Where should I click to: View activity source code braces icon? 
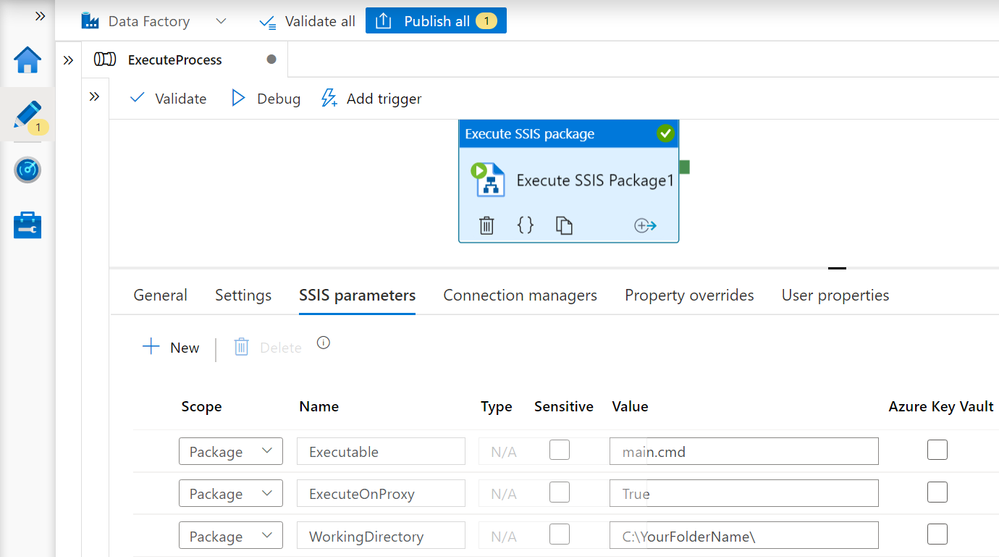click(525, 225)
